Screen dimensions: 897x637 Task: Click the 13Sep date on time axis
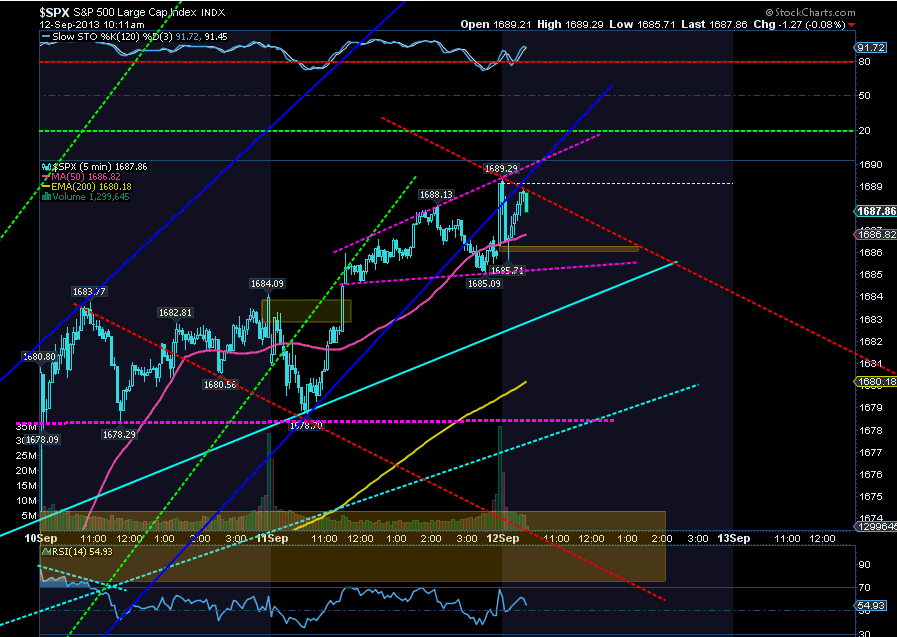[x=733, y=538]
